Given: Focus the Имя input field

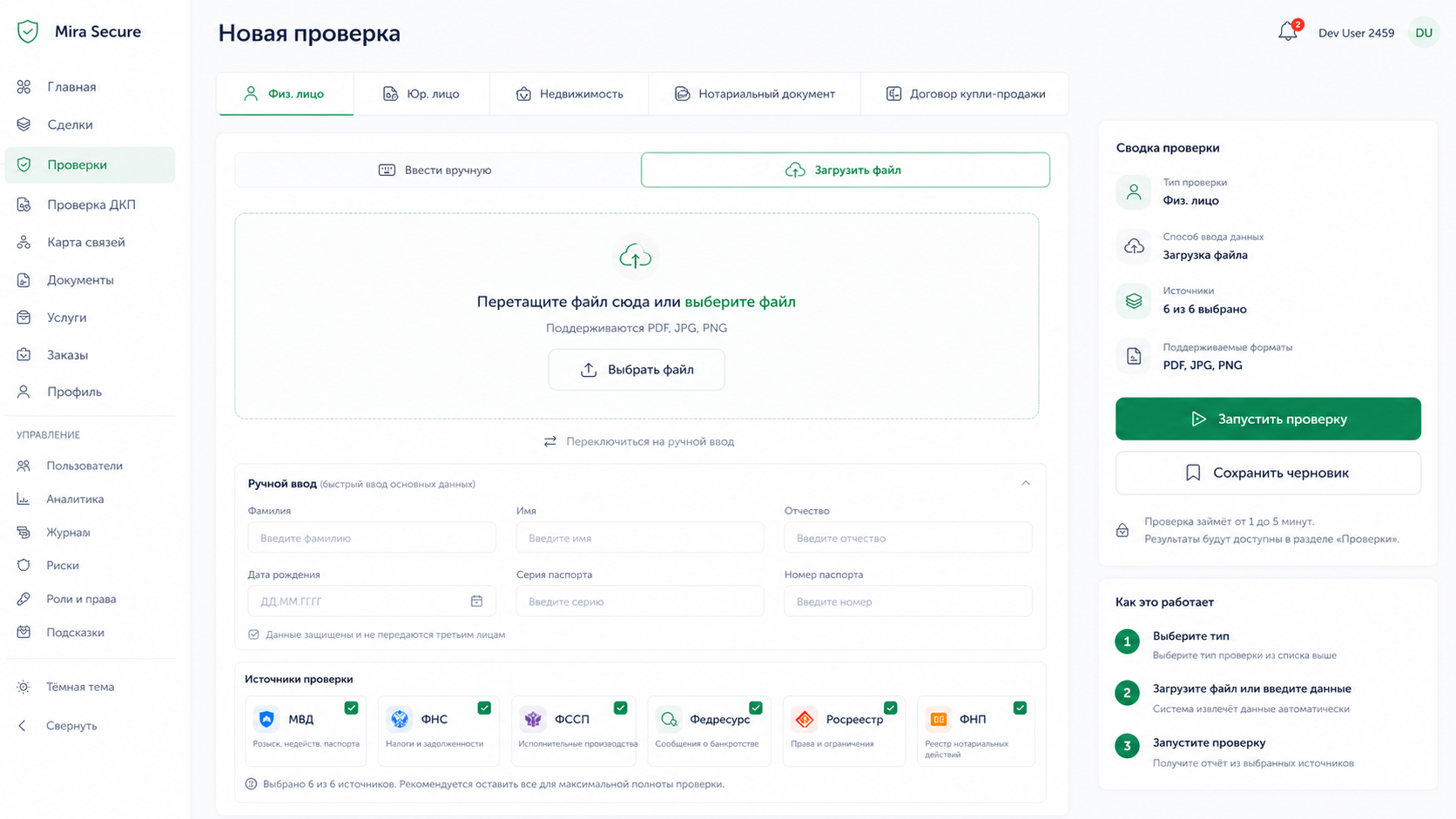Looking at the screenshot, I should 640,538.
